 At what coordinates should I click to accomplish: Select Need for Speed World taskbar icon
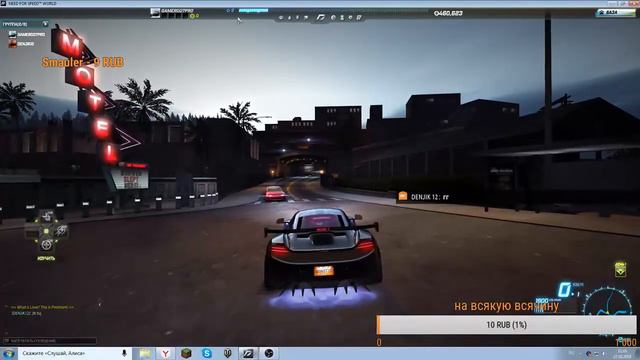point(248,353)
